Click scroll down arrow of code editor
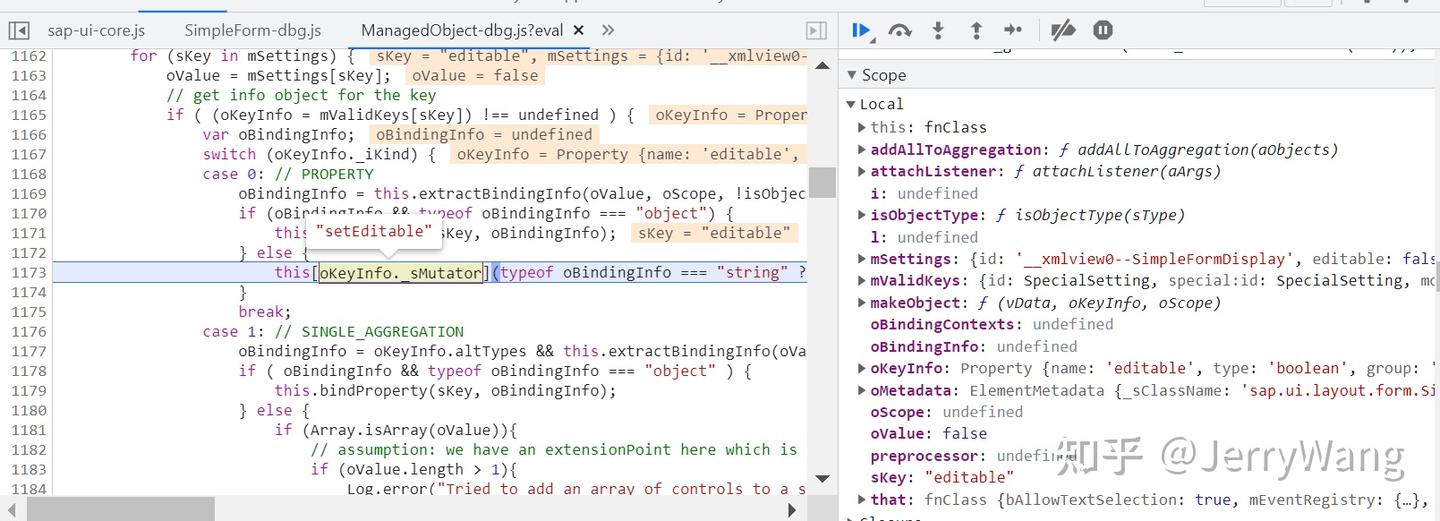Viewport: 1440px width, 521px height. (x=822, y=479)
